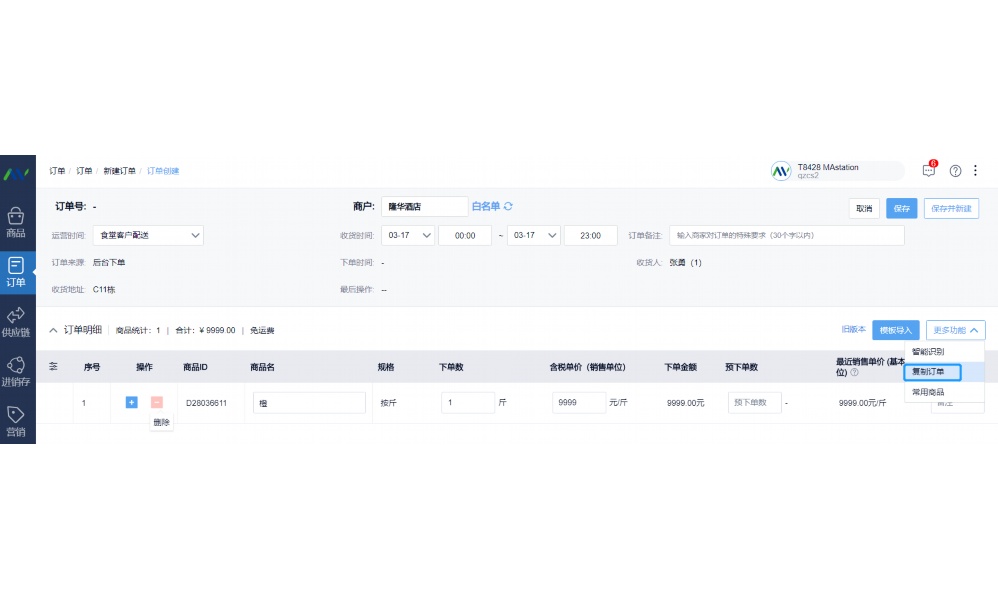Open notifications message icon with badge
Screen dimensions: 998x599
[x=929, y=169]
